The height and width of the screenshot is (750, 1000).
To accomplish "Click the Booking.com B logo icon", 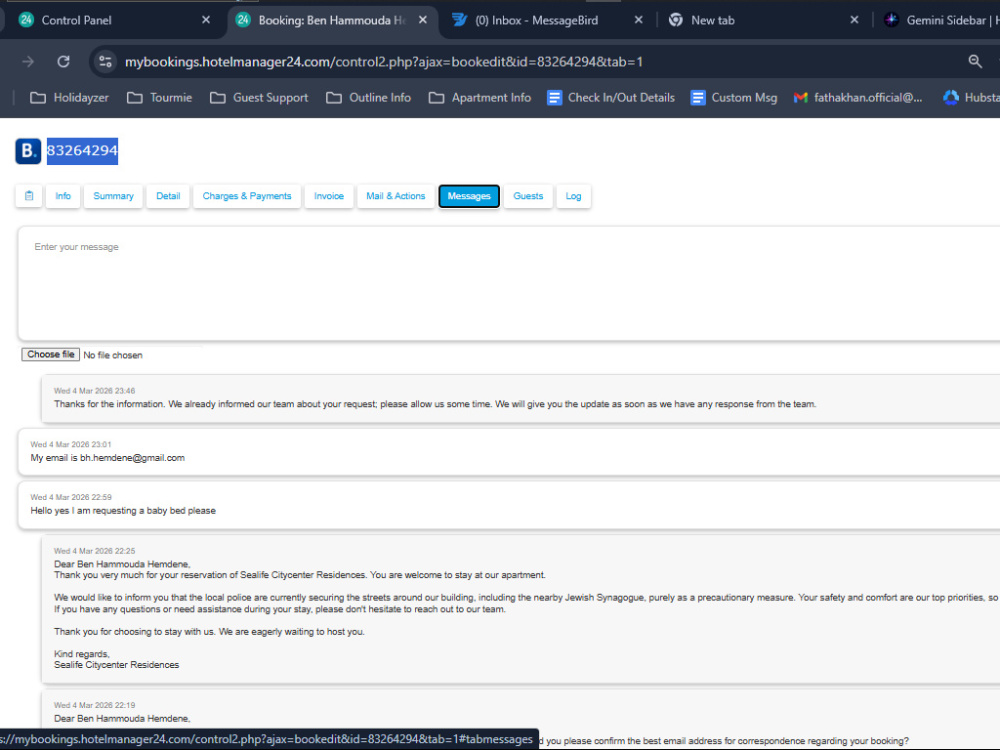I will pos(28,151).
